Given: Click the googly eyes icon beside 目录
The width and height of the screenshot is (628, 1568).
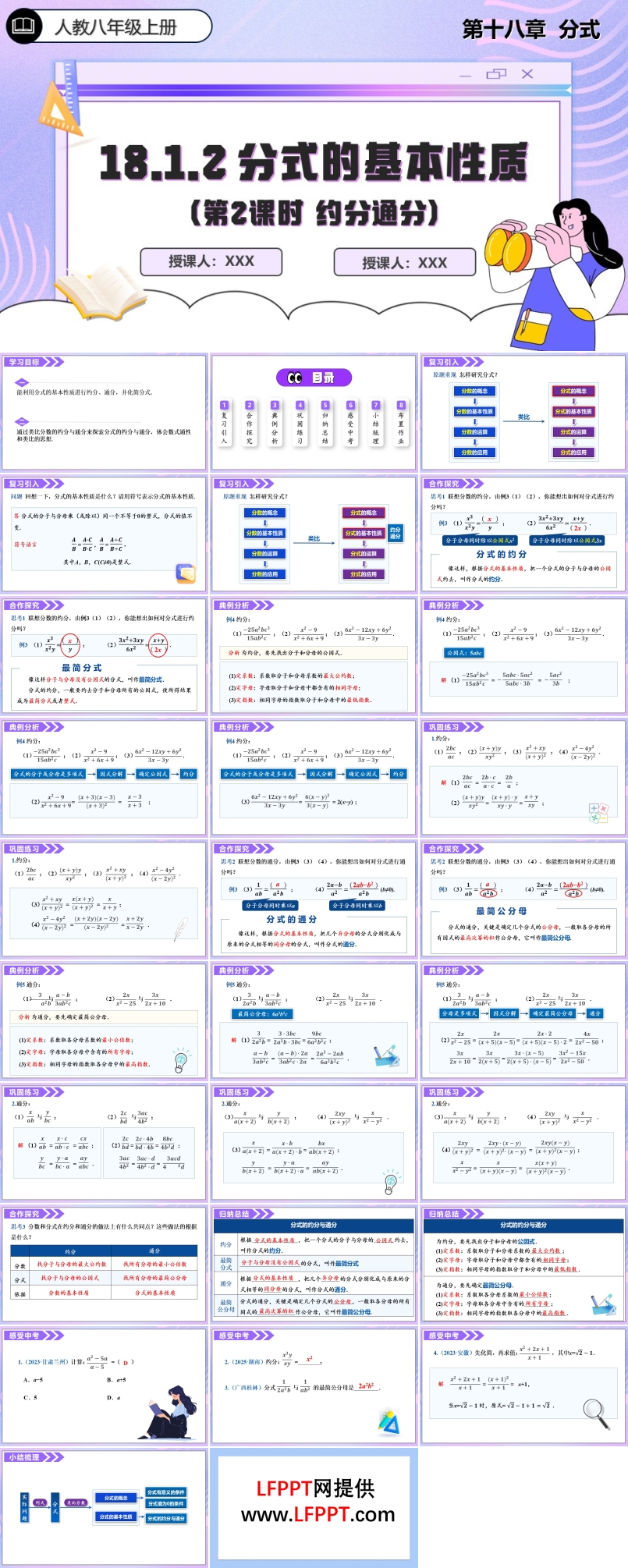Looking at the screenshot, I should point(295,378).
